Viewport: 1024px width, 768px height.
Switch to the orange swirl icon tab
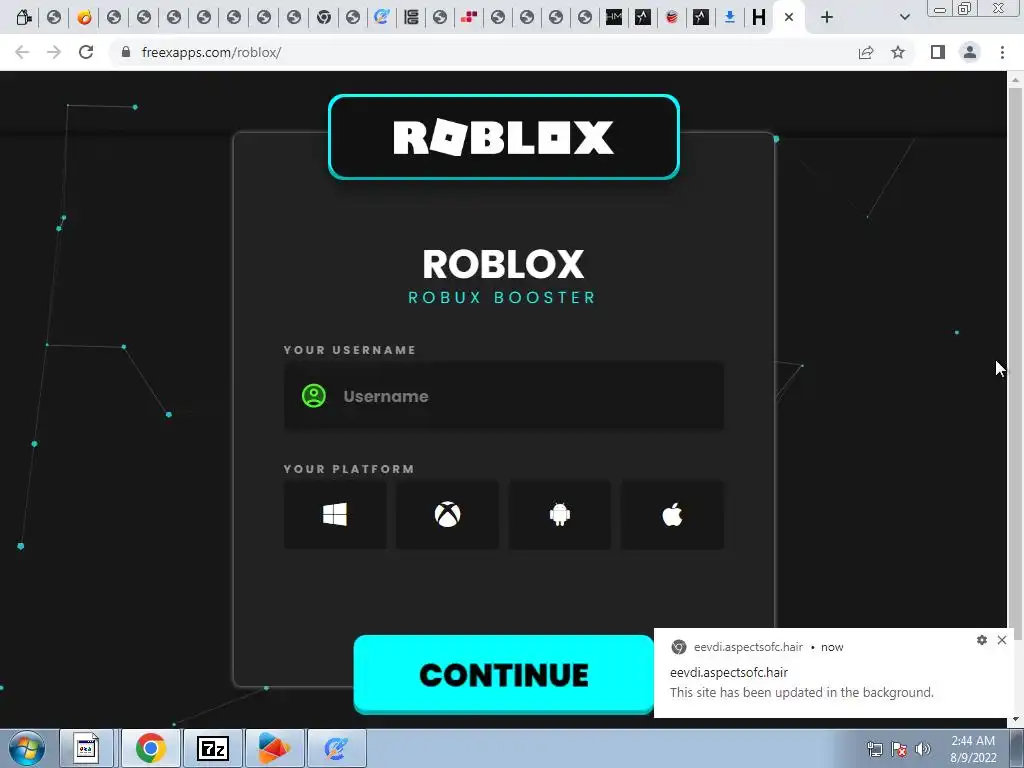point(84,18)
